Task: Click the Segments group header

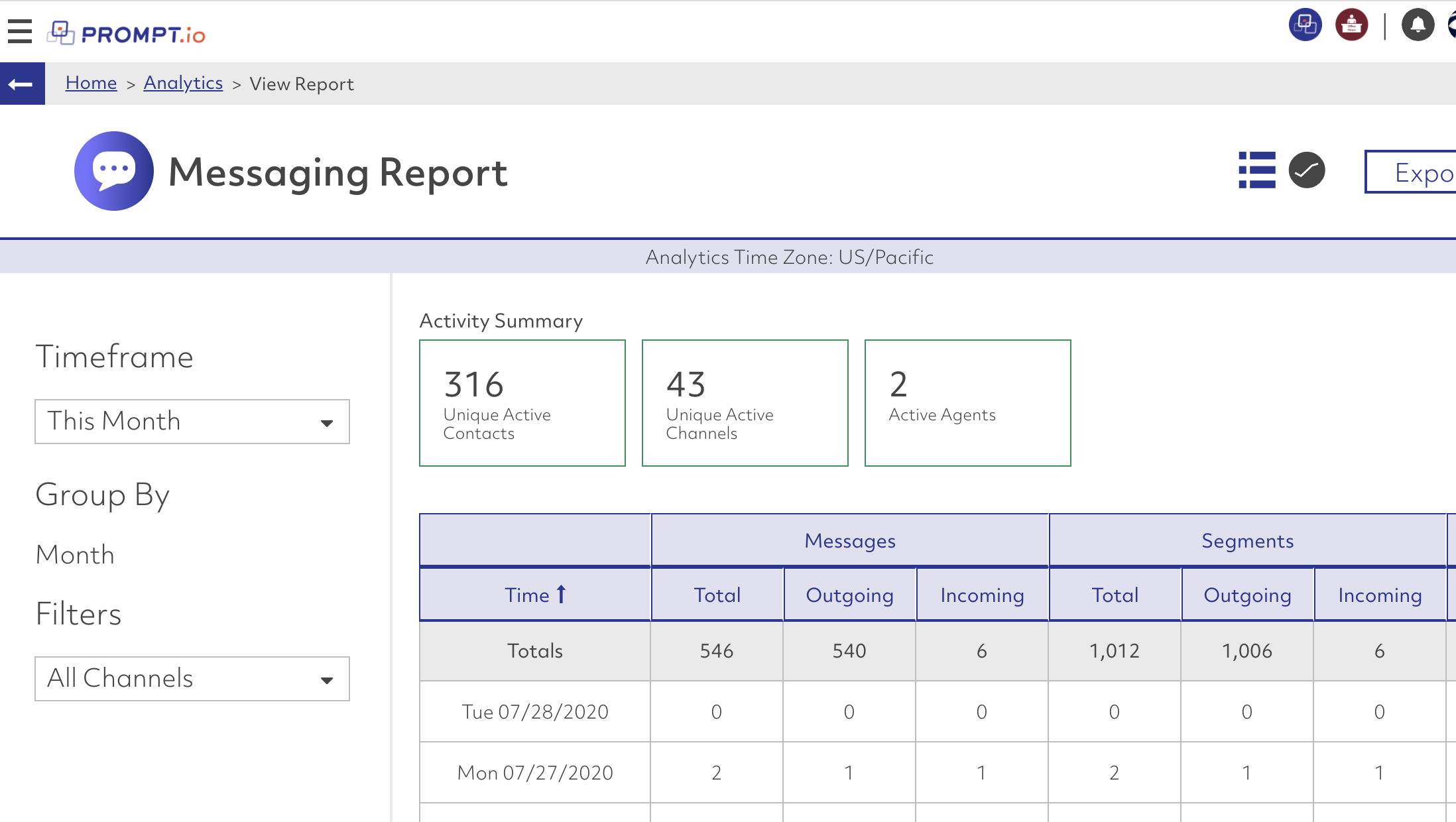Action: coord(1248,541)
